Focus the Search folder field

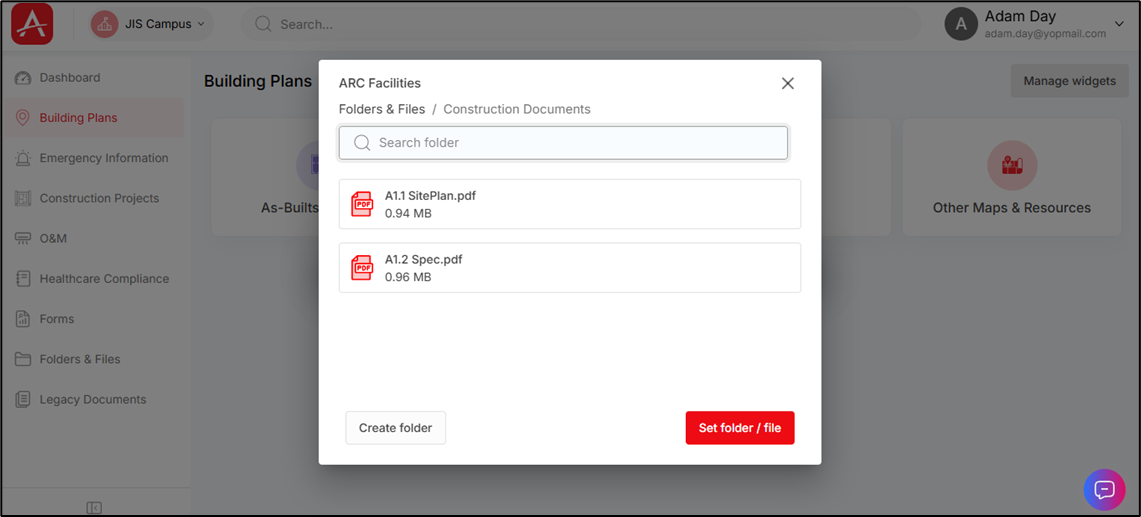[x=563, y=143]
